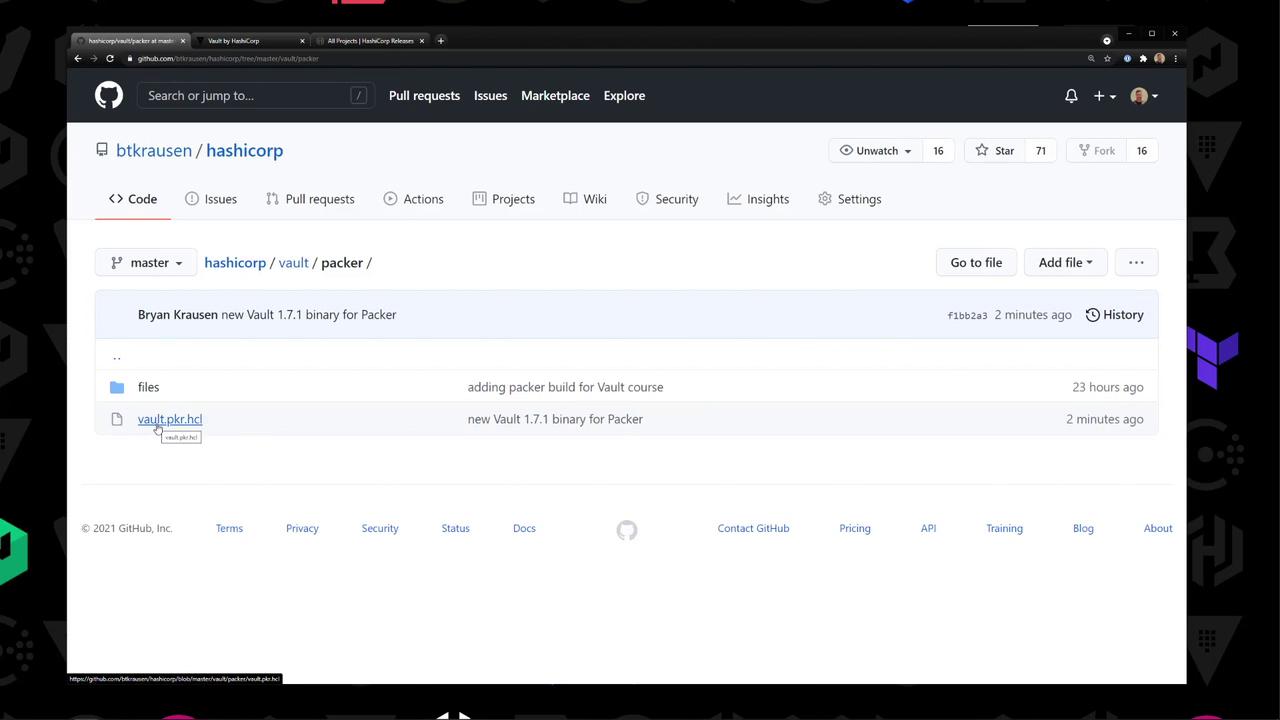This screenshot has height=720, width=1280.
Task: Open the Projects tab
Action: 503,199
